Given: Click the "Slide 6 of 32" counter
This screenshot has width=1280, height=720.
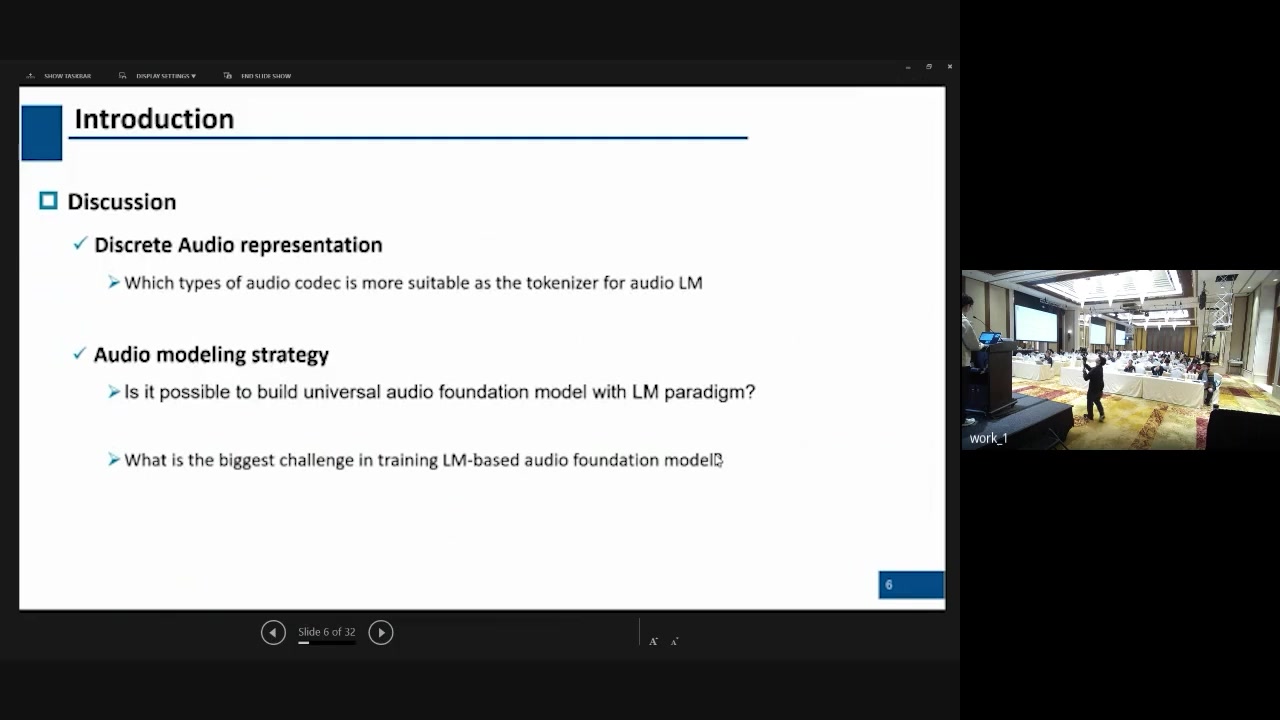Looking at the screenshot, I should (326, 632).
